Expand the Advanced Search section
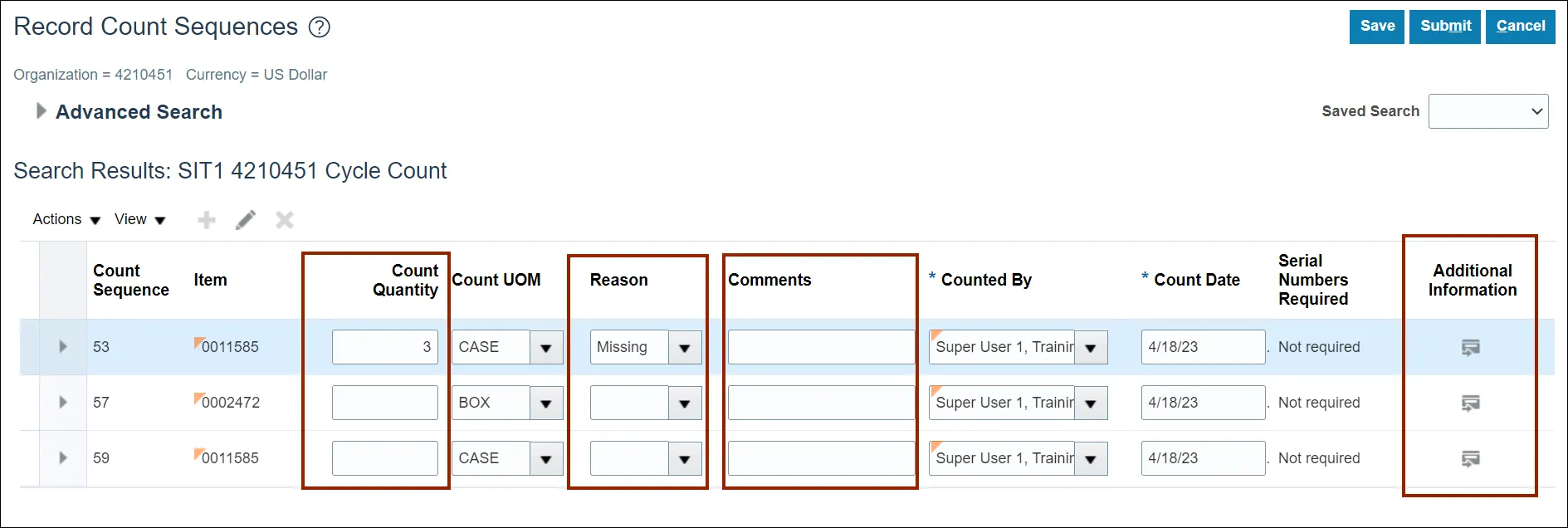 point(41,111)
